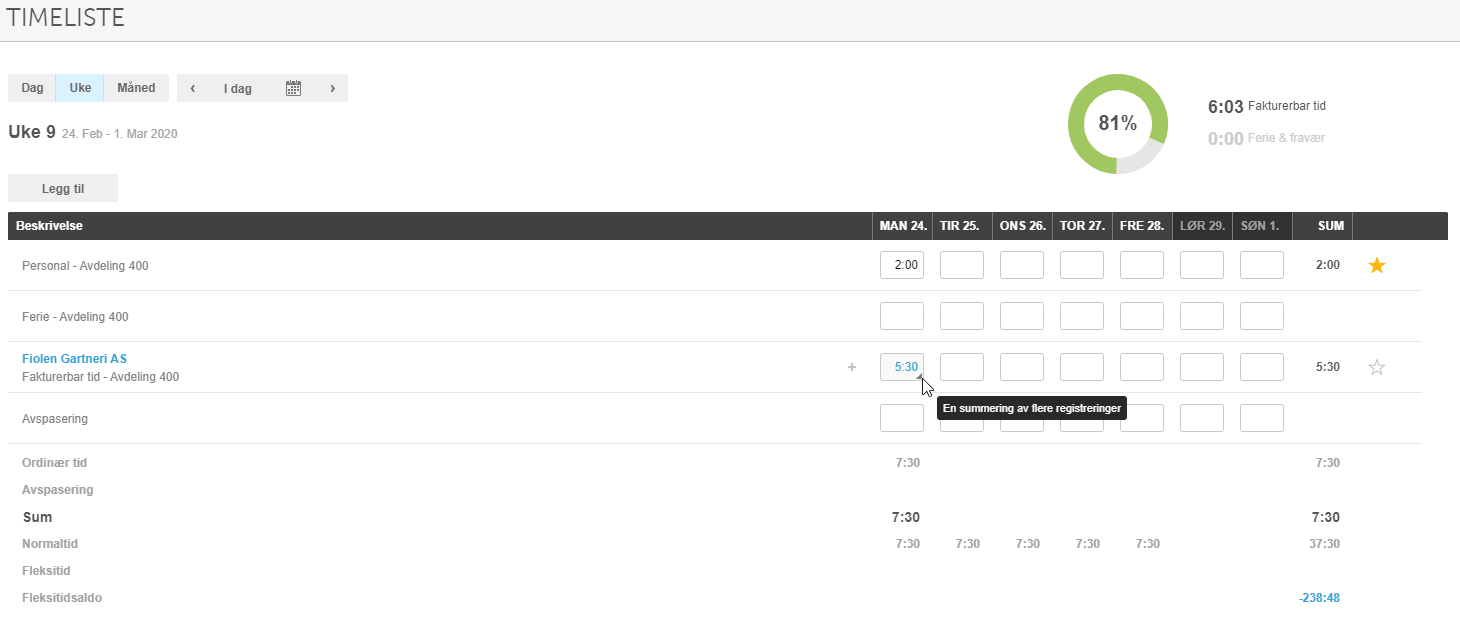Viewport: 1460px width, 621px height.
Task: Click the ONS 26. column header
Action: (x=1023, y=226)
